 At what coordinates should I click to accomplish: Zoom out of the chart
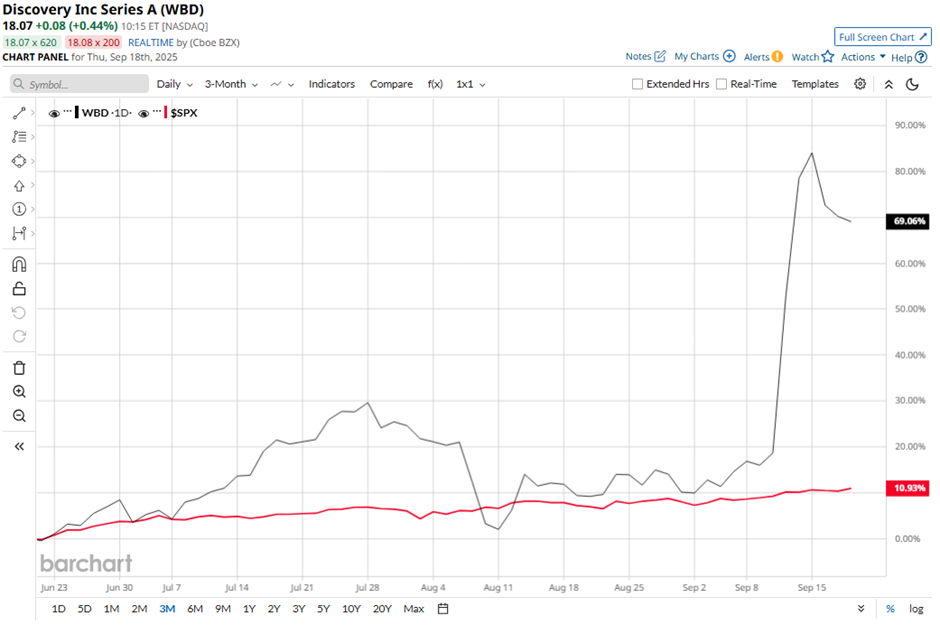[x=19, y=416]
